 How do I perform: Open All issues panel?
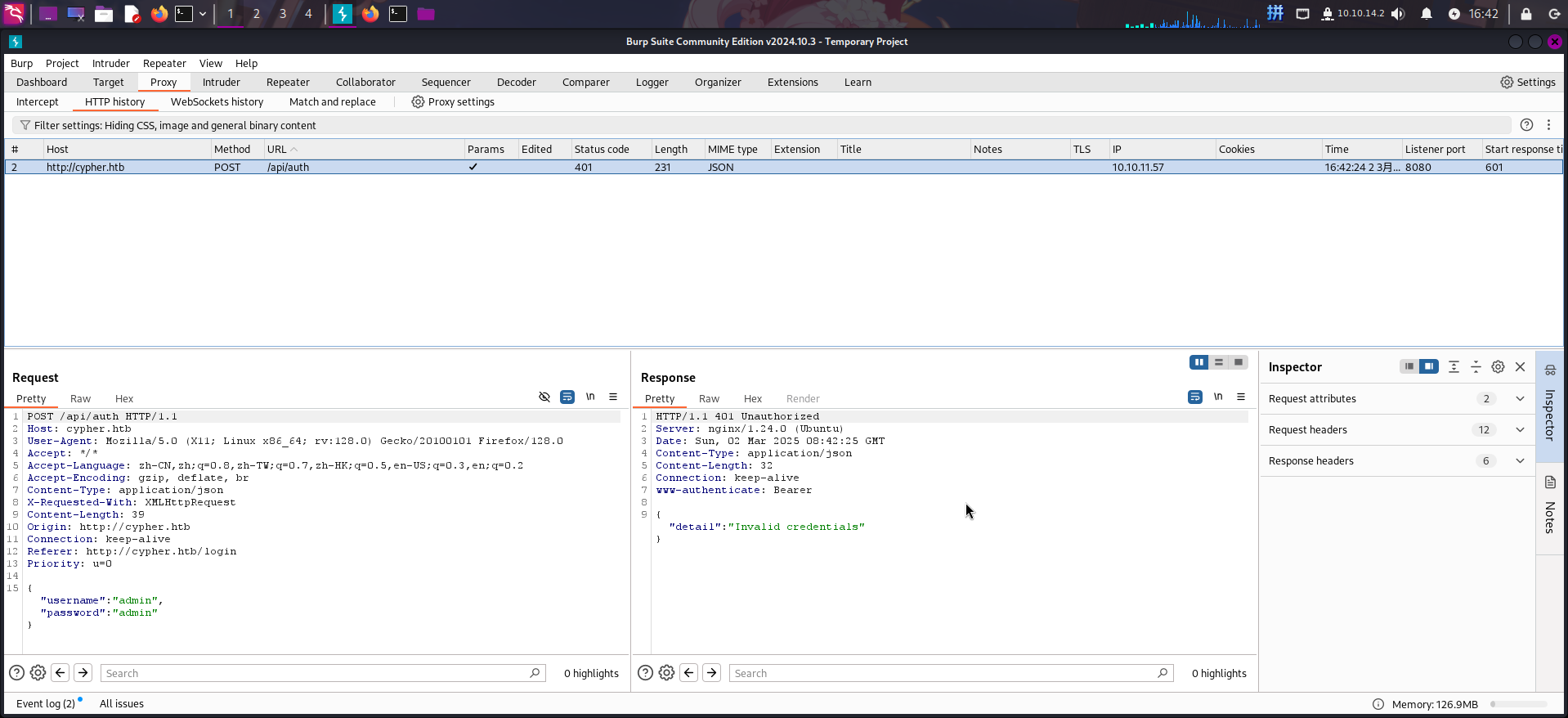(122, 704)
